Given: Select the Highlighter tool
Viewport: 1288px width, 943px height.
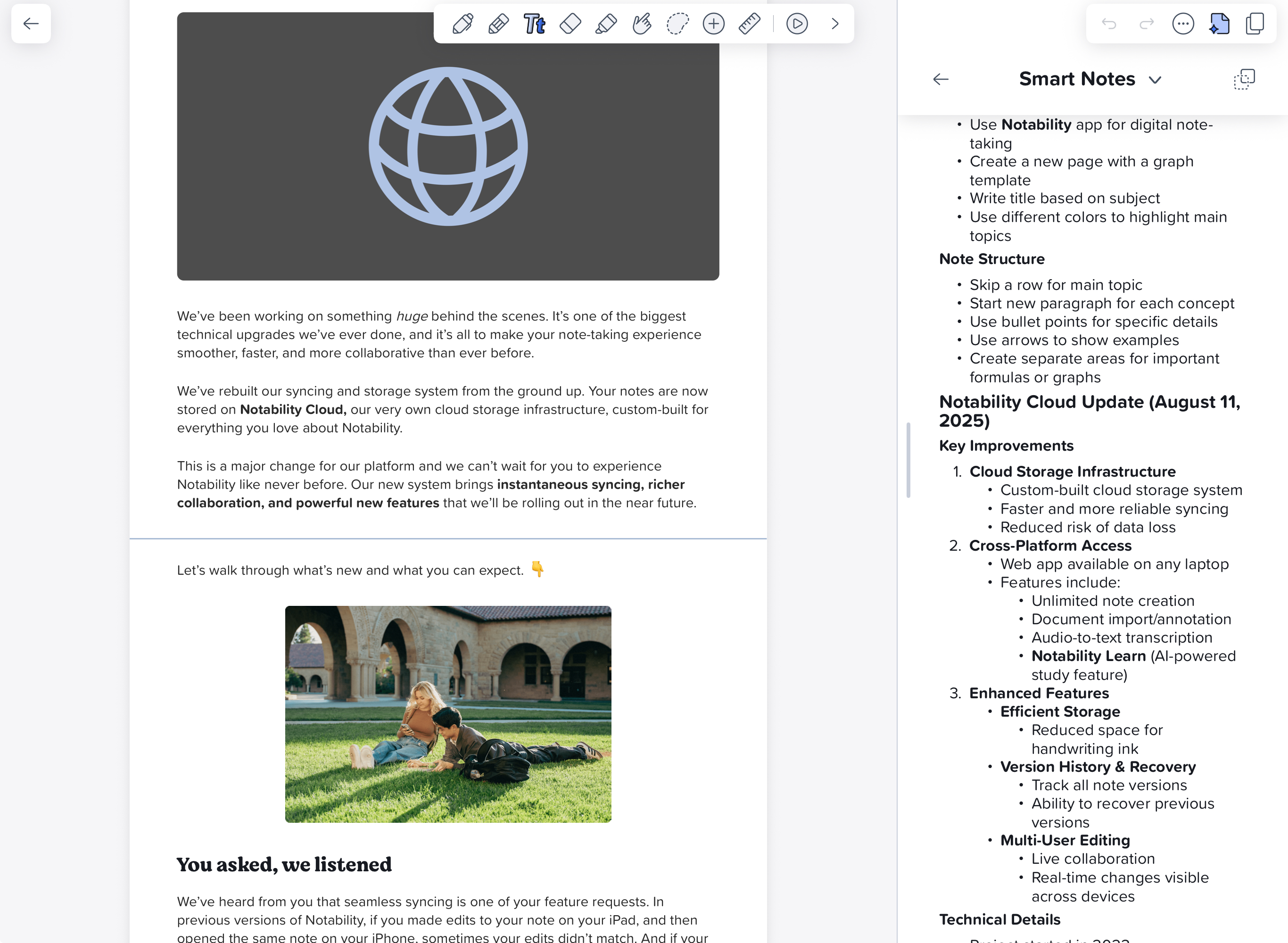Looking at the screenshot, I should [x=605, y=24].
